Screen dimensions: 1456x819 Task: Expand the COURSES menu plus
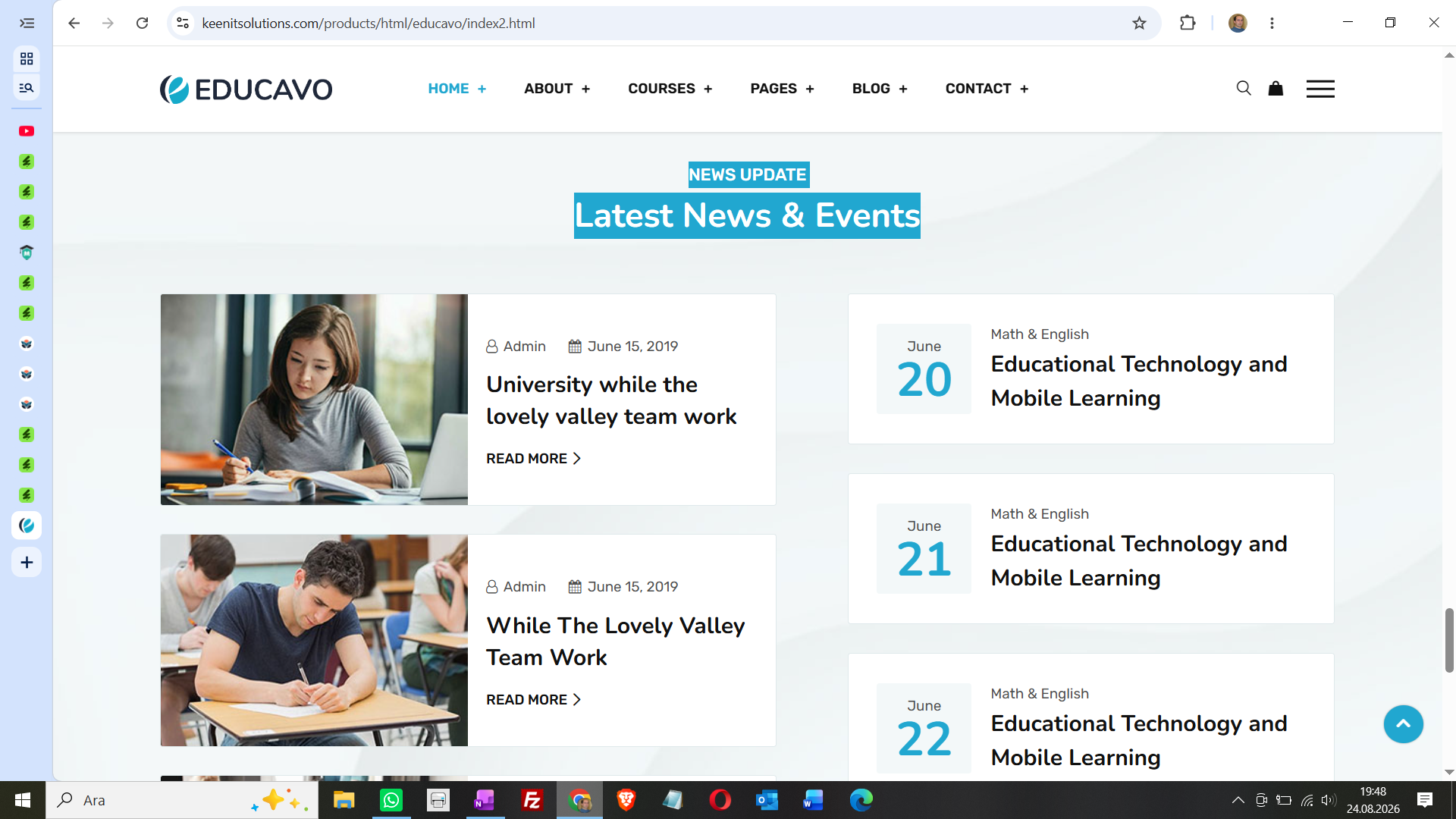click(708, 89)
